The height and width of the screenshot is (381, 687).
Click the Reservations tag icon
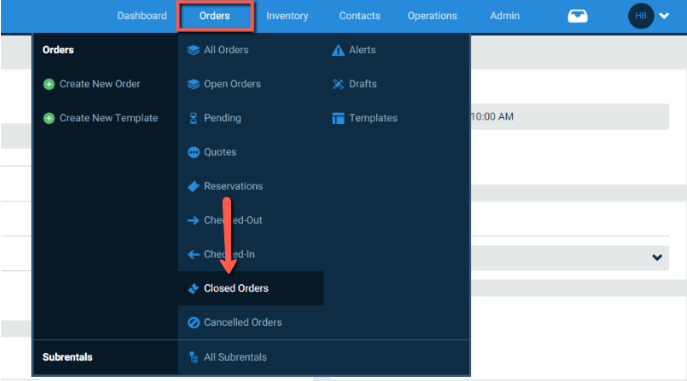click(x=193, y=187)
